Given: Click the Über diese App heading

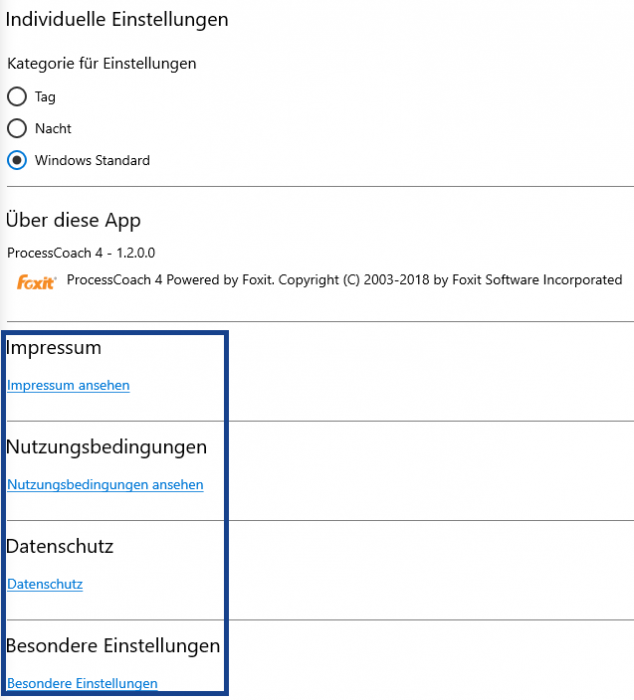Looking at the screenshot, I should click(x=73, y=220).
